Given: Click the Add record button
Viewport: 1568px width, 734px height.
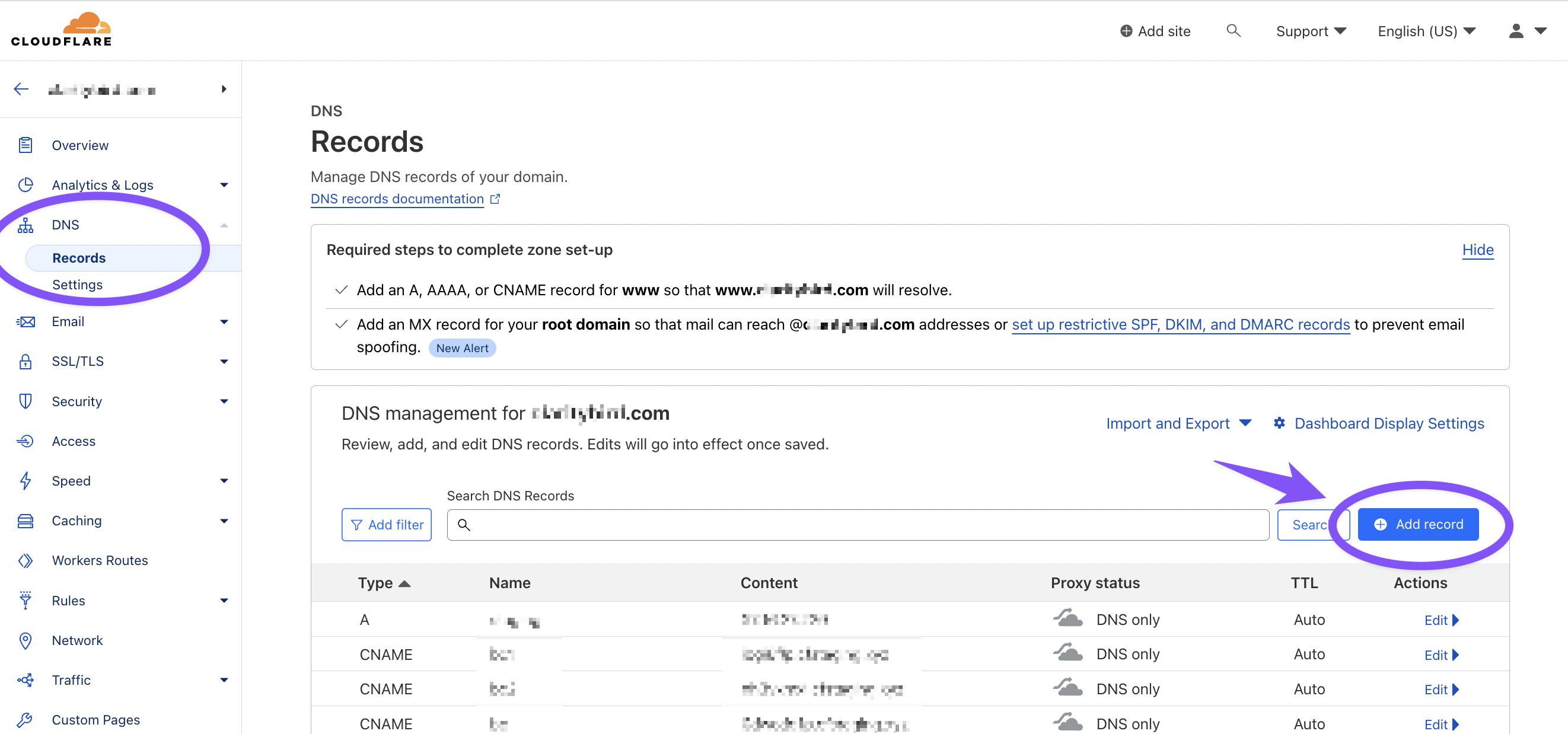Looking at the screenshot, I should click(x=1417, y=524).
